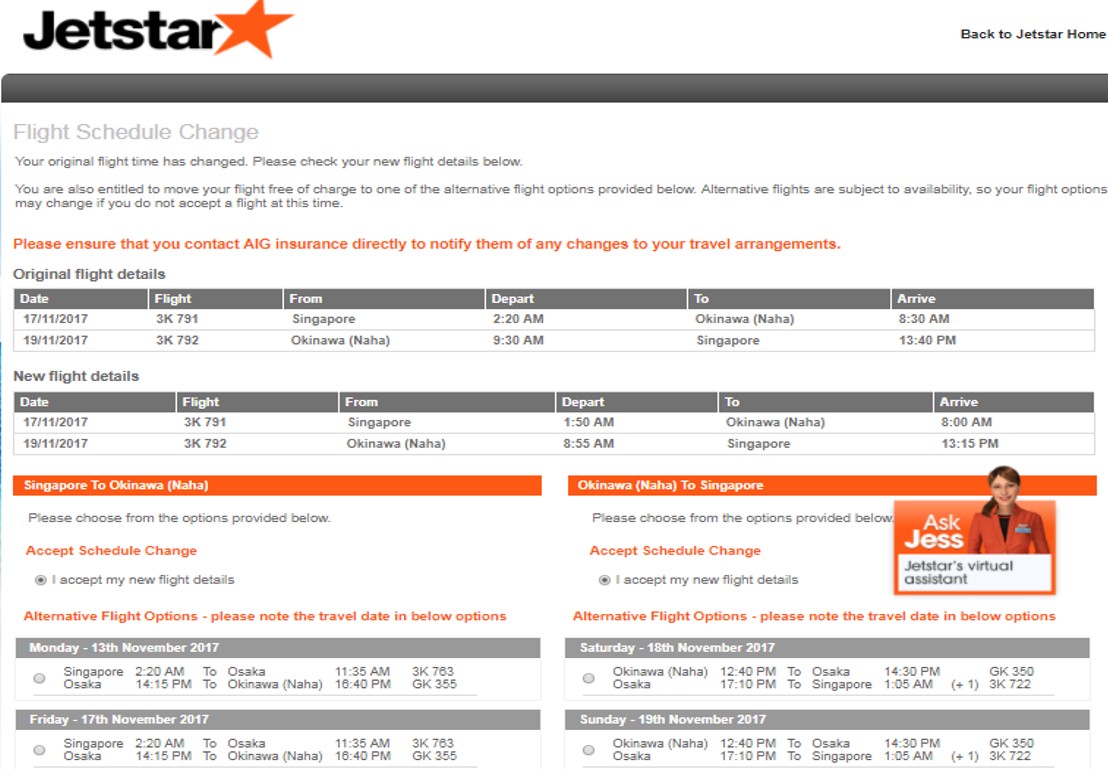
Task: Click new departure time 1:50 AM
Action: point(589,422)
